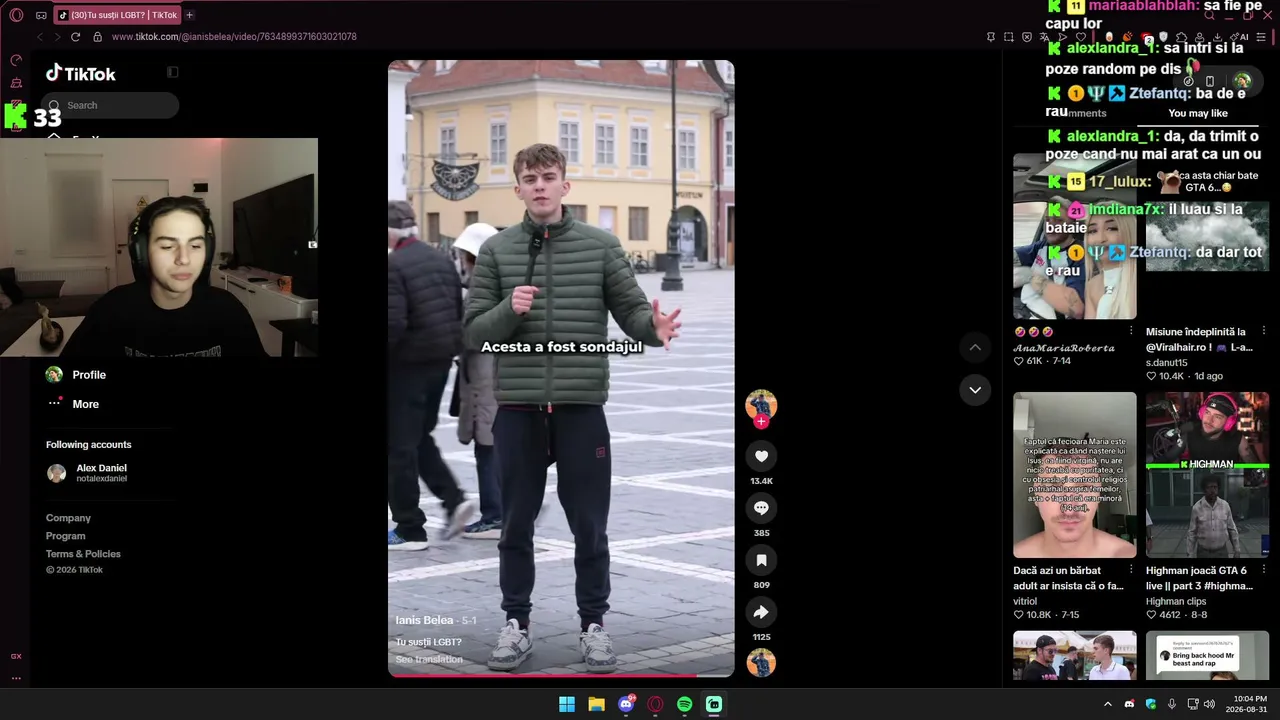This screenshot has width=1280, height=720.
Task: View site security lock info
Action: coord(98,37)
